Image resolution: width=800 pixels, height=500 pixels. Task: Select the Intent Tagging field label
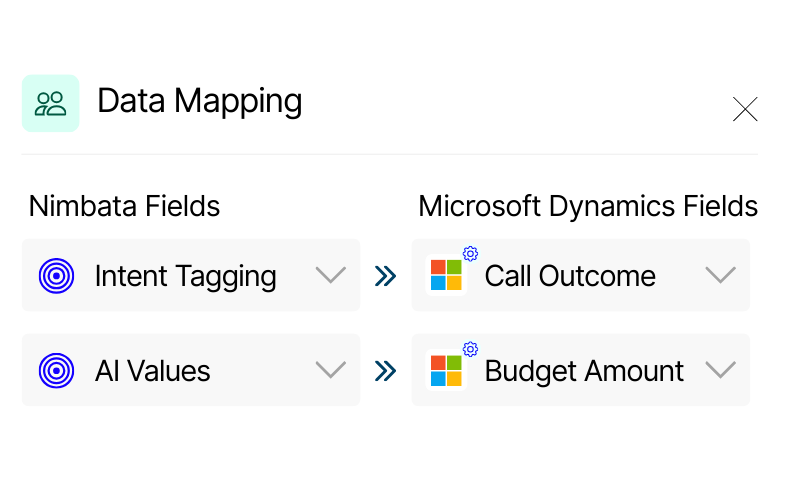185,276
